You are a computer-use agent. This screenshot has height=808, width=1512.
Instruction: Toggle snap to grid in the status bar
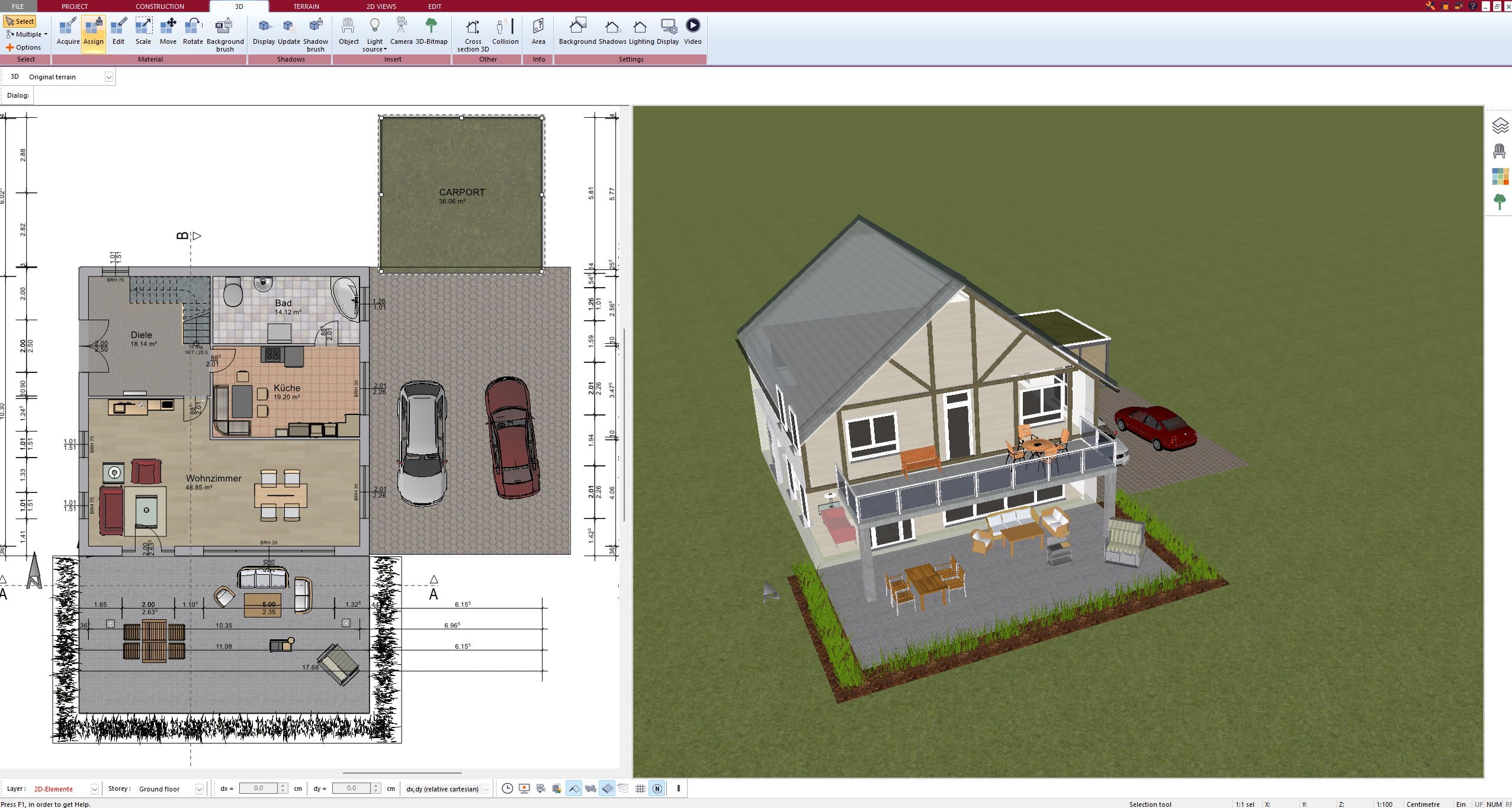click(640, 788)
